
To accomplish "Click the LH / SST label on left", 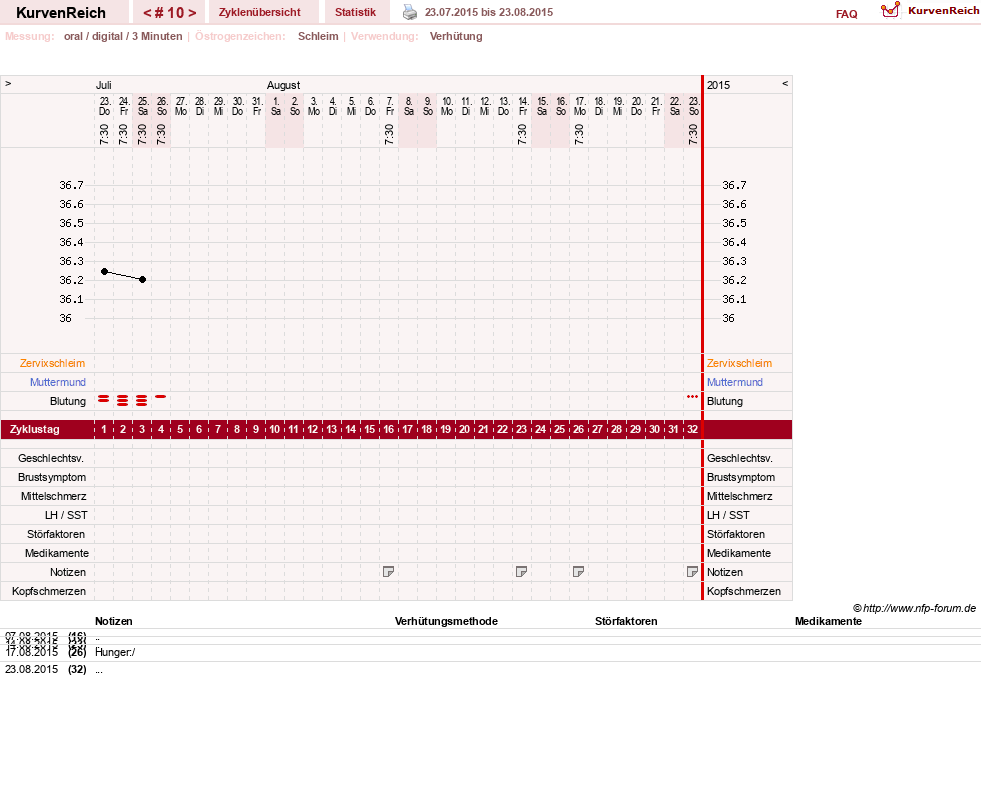I will (66, 515).
